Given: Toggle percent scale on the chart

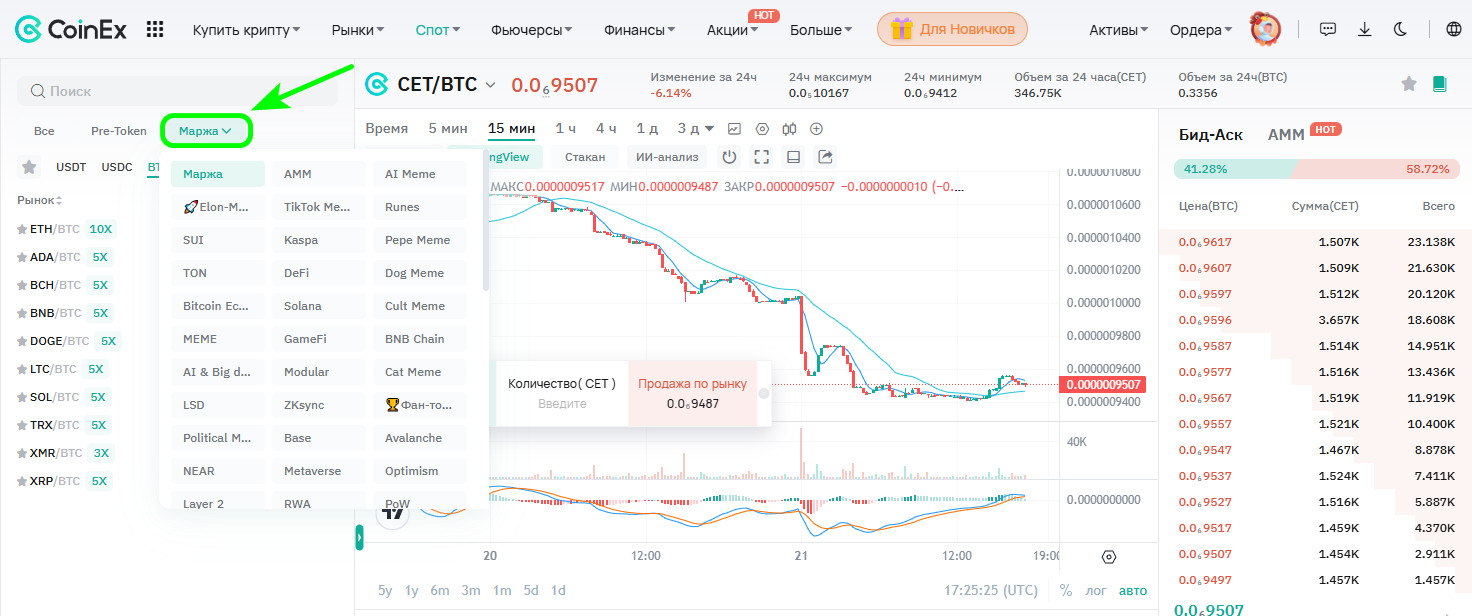Looking at the screenshot, I should point(1066,590).
